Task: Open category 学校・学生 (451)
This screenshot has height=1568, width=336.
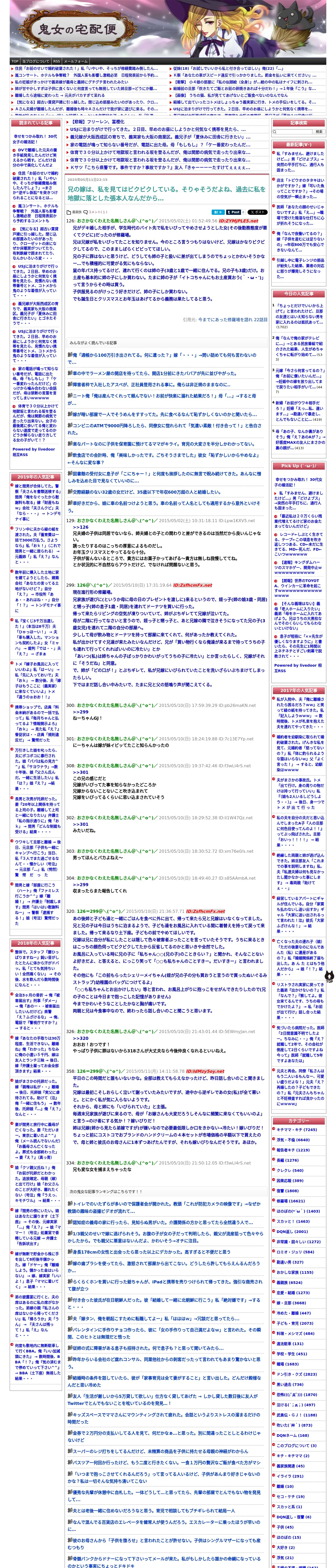Action: [292, 1353]
